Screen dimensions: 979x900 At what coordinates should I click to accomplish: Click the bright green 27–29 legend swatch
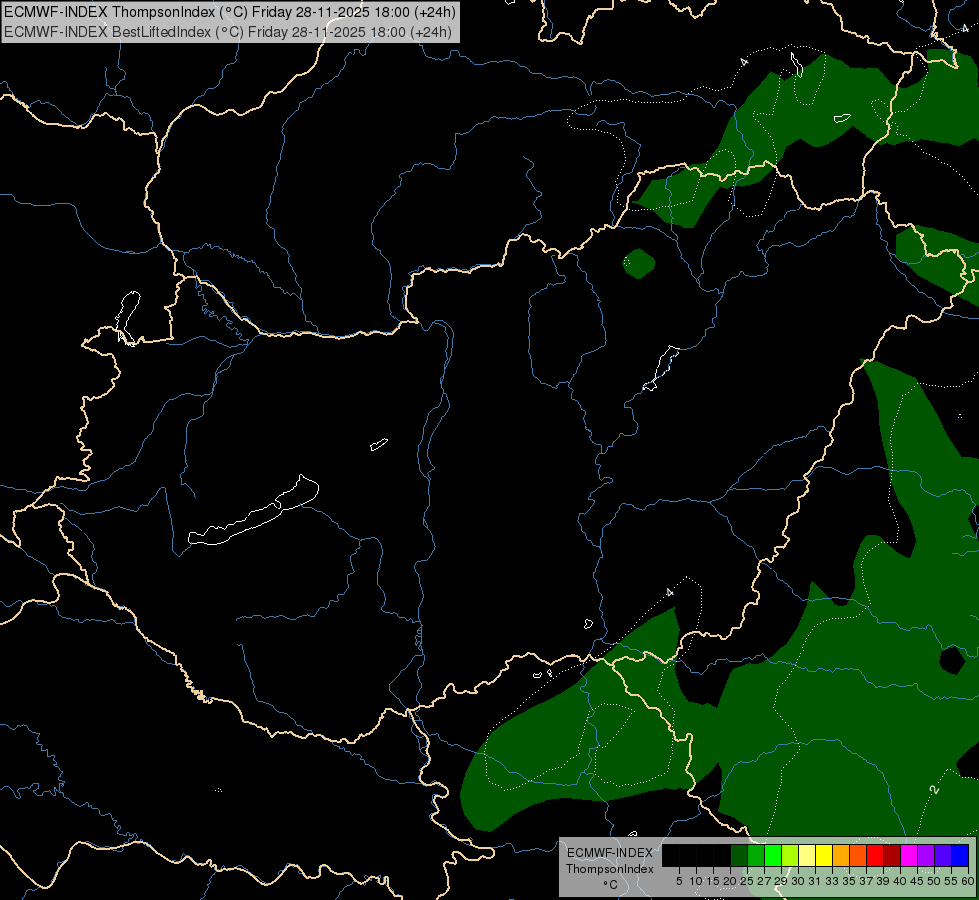pyautogui.click(x=773, y=855)
